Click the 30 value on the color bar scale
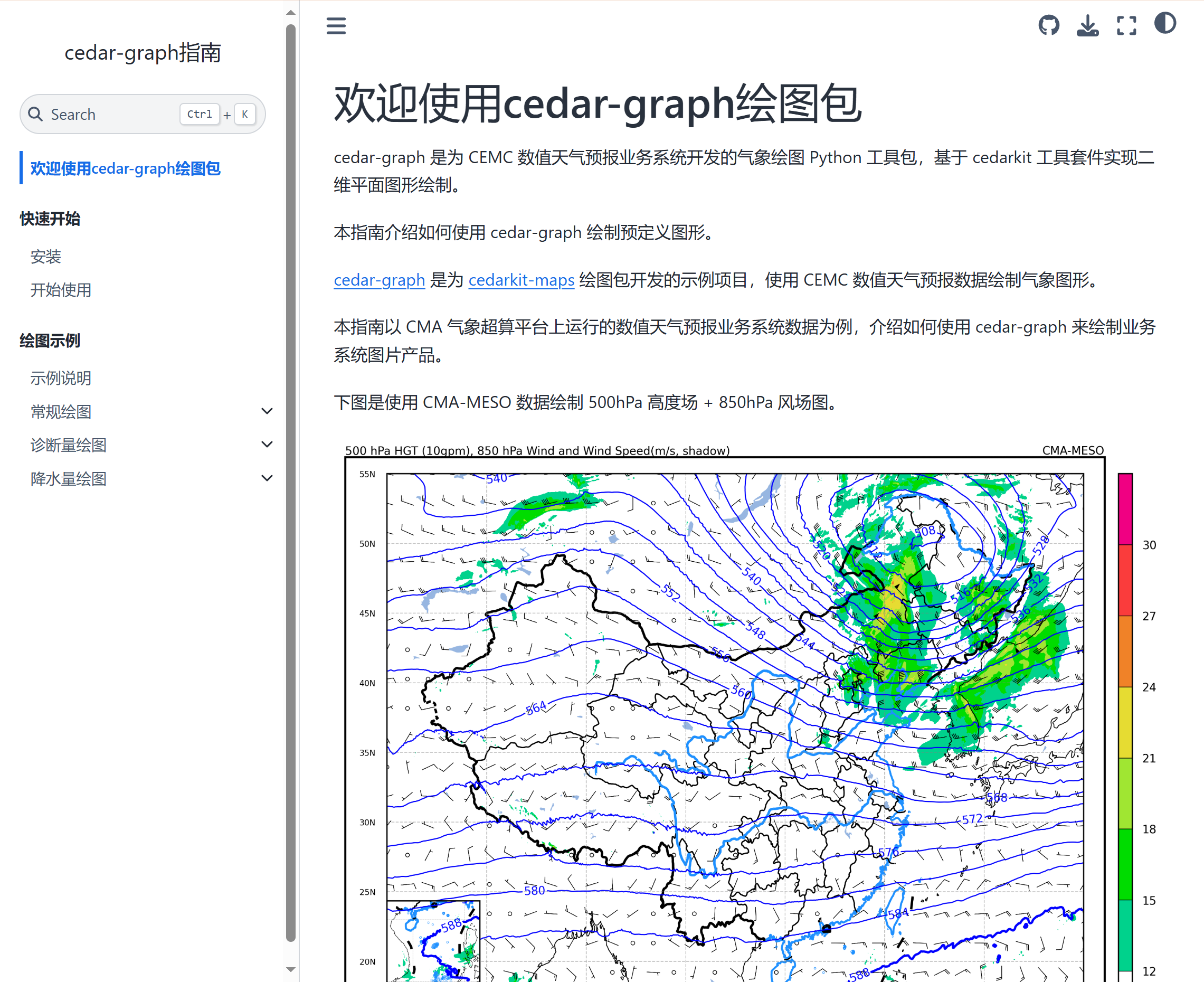 [x=1149, y=545]
